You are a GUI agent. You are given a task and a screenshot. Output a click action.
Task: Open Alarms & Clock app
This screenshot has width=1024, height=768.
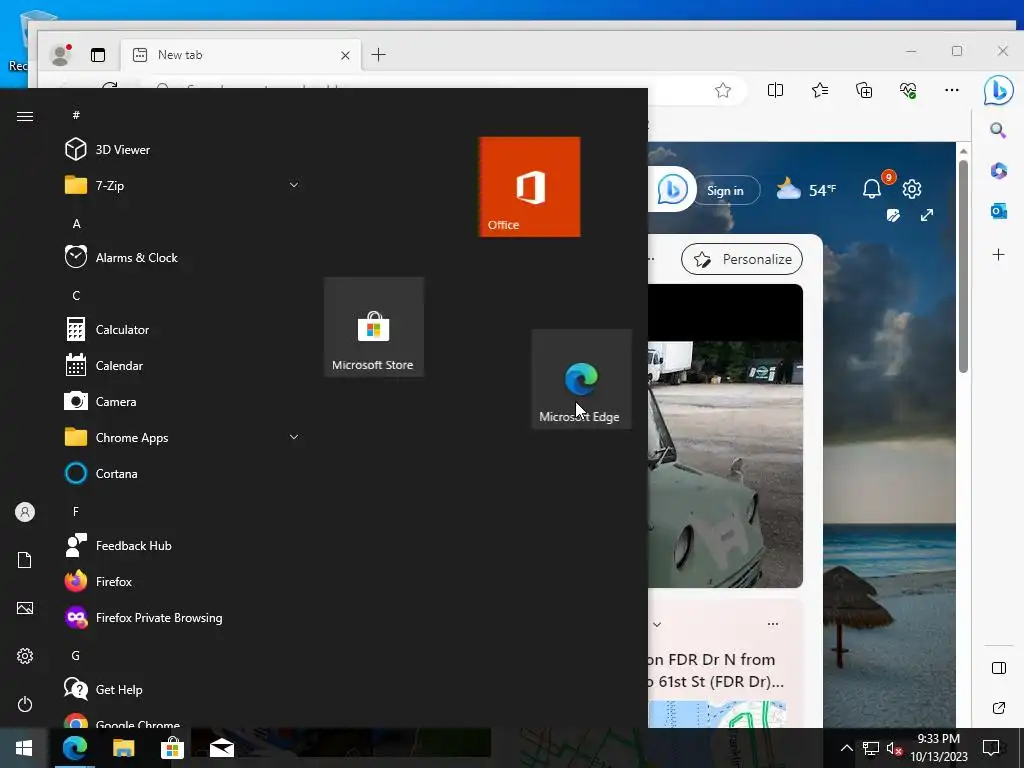tap(183, 257)
